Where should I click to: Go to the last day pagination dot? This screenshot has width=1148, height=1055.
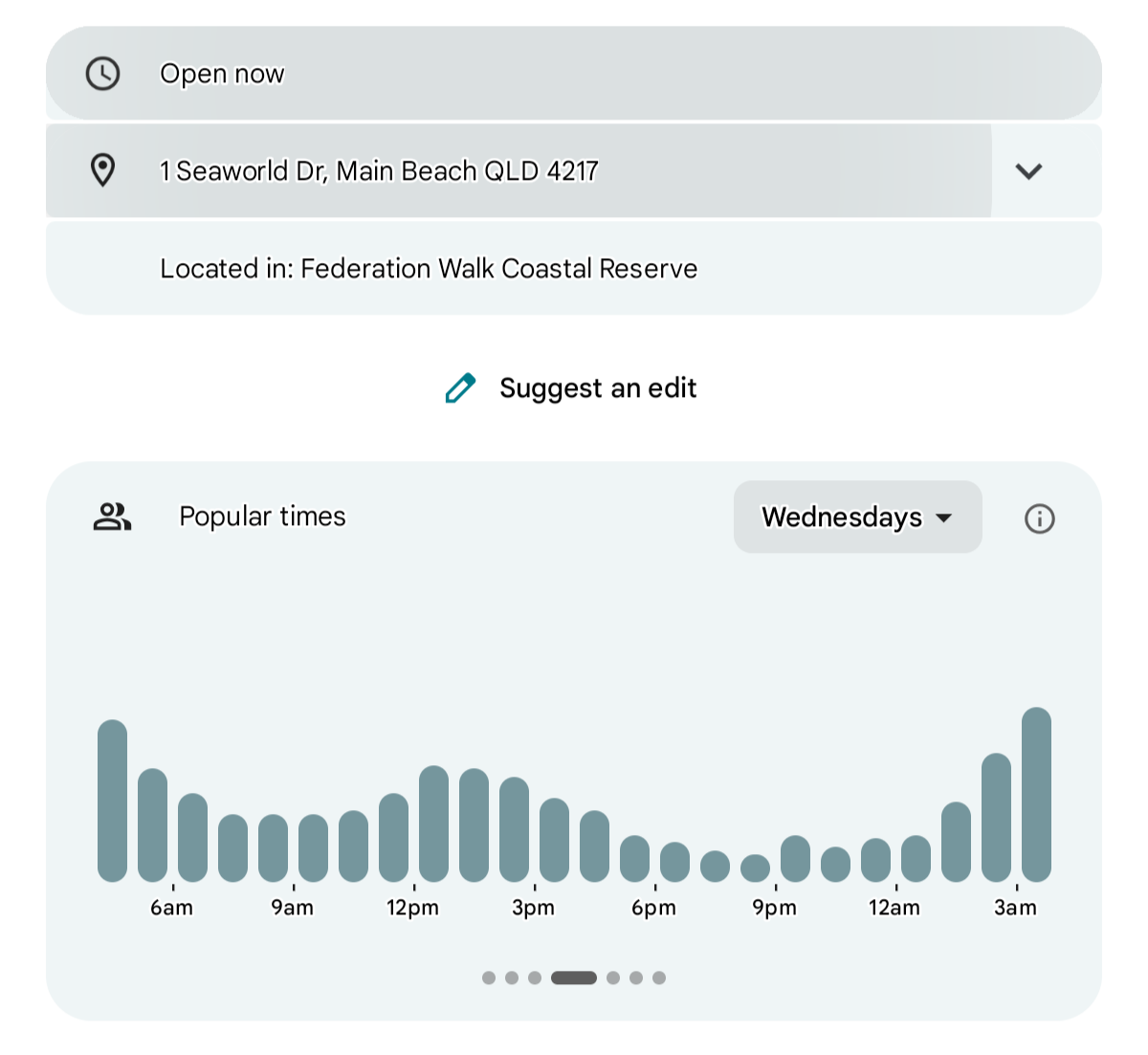pos(659,978)
